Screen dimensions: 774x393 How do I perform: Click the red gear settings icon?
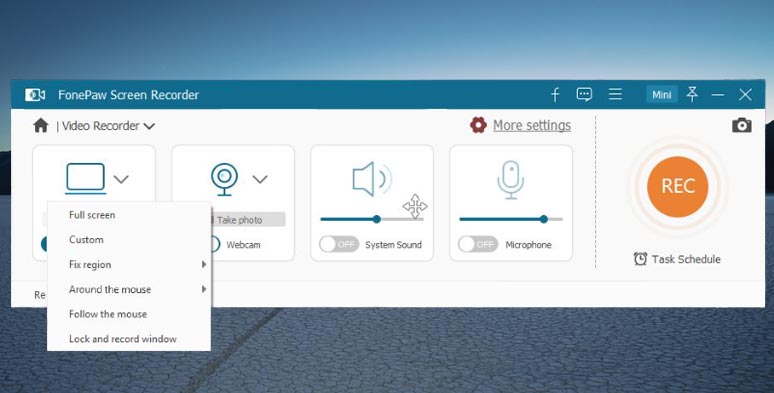point(478,125)
